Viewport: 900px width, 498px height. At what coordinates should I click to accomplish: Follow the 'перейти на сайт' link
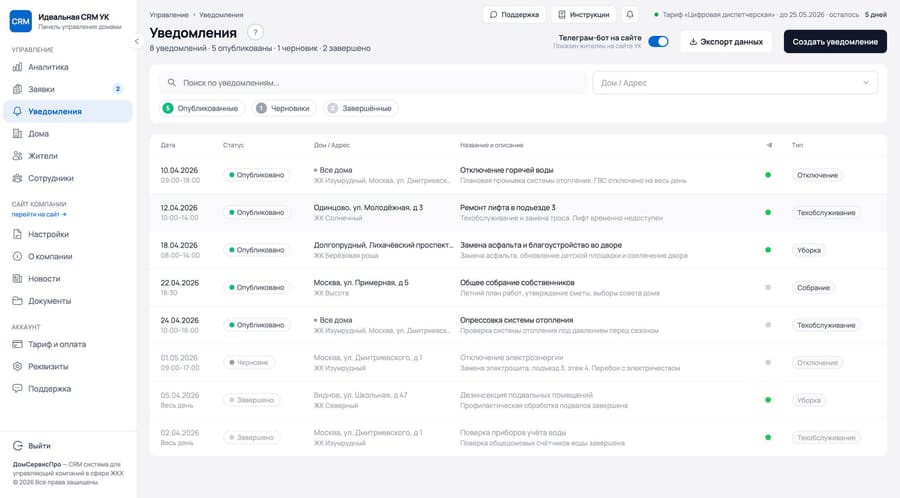(x=39, y=214)
